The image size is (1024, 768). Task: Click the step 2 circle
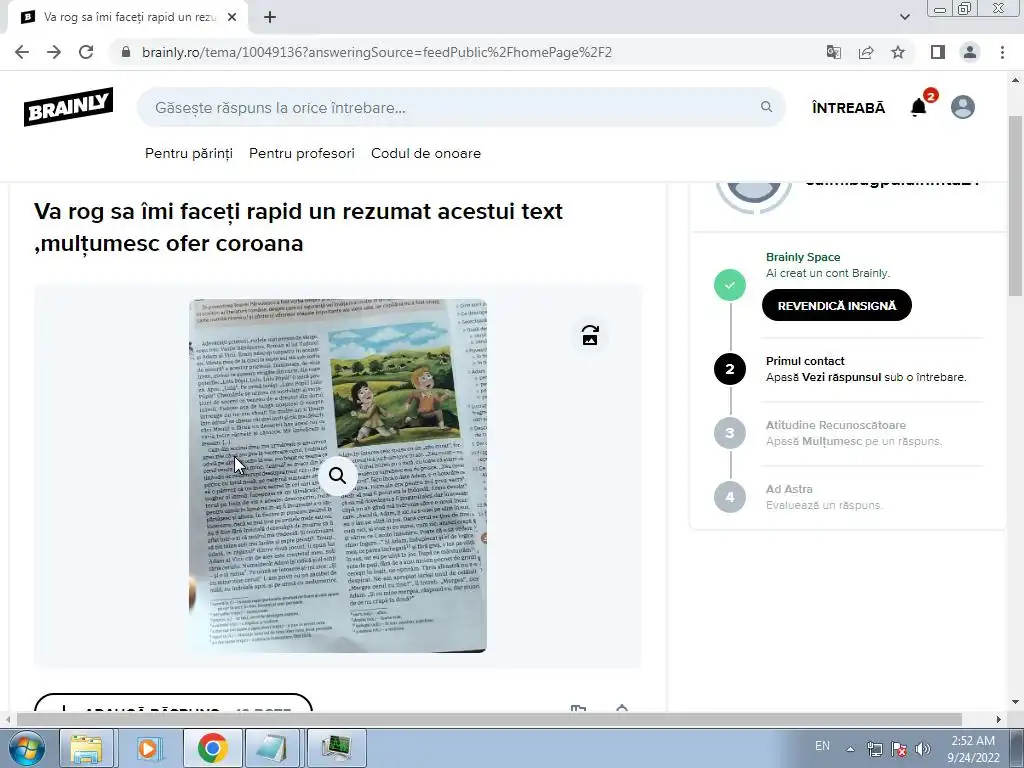coord(729,369)
